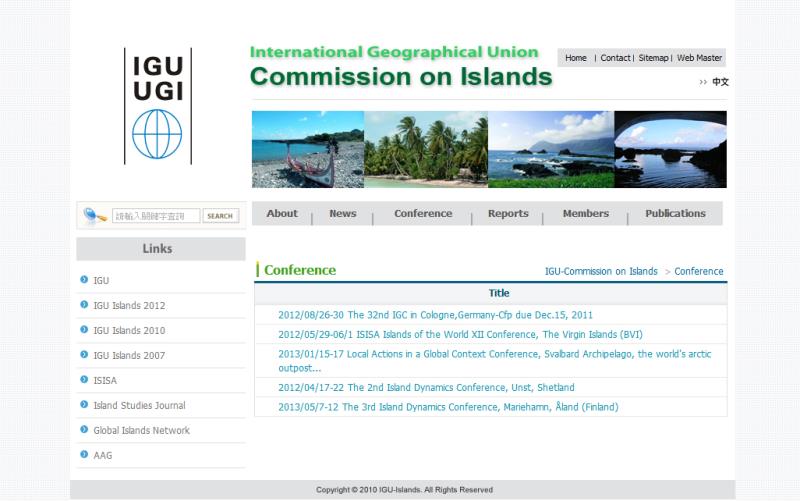Click the IGU UGI globe logo

(158, 106)
